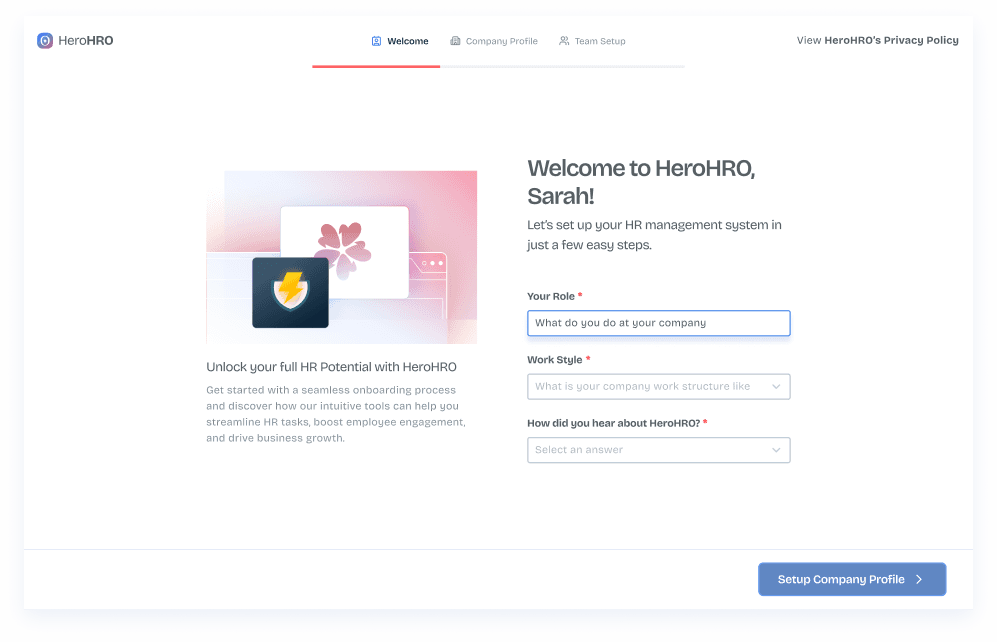Image resolution: width=997 pixels, height=642 pixels.
Task: Open the Work Style dropdown
Action: click(x=659, y=386)
